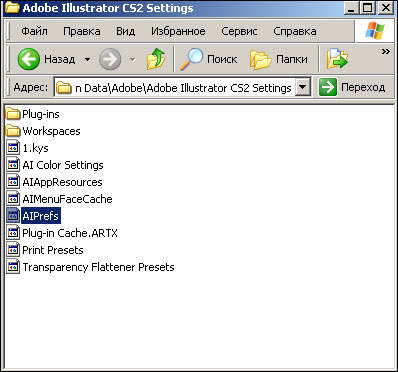Open the Plug-ins folder icon

13,114
